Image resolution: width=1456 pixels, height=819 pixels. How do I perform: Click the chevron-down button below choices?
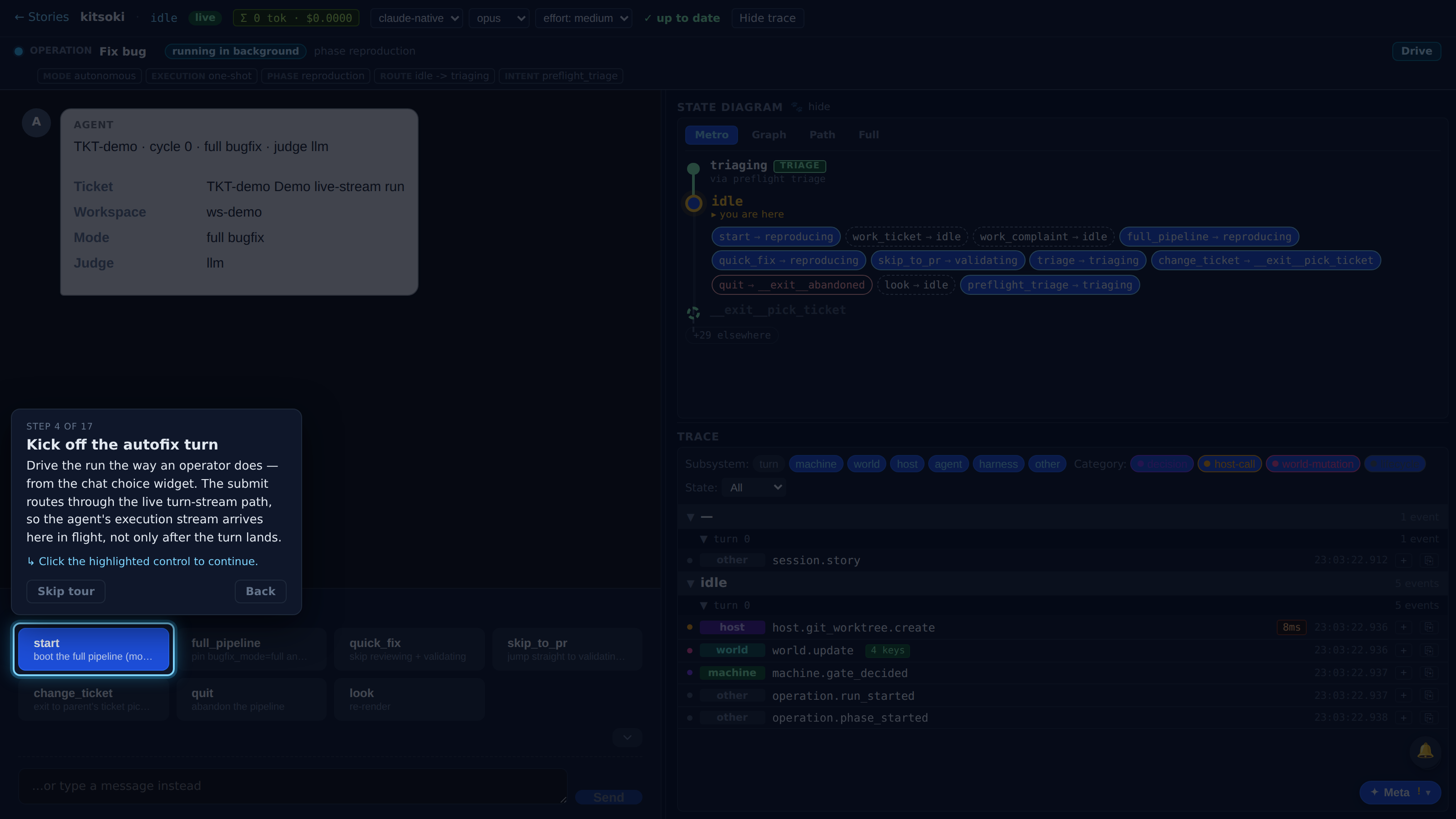[627, 738]
